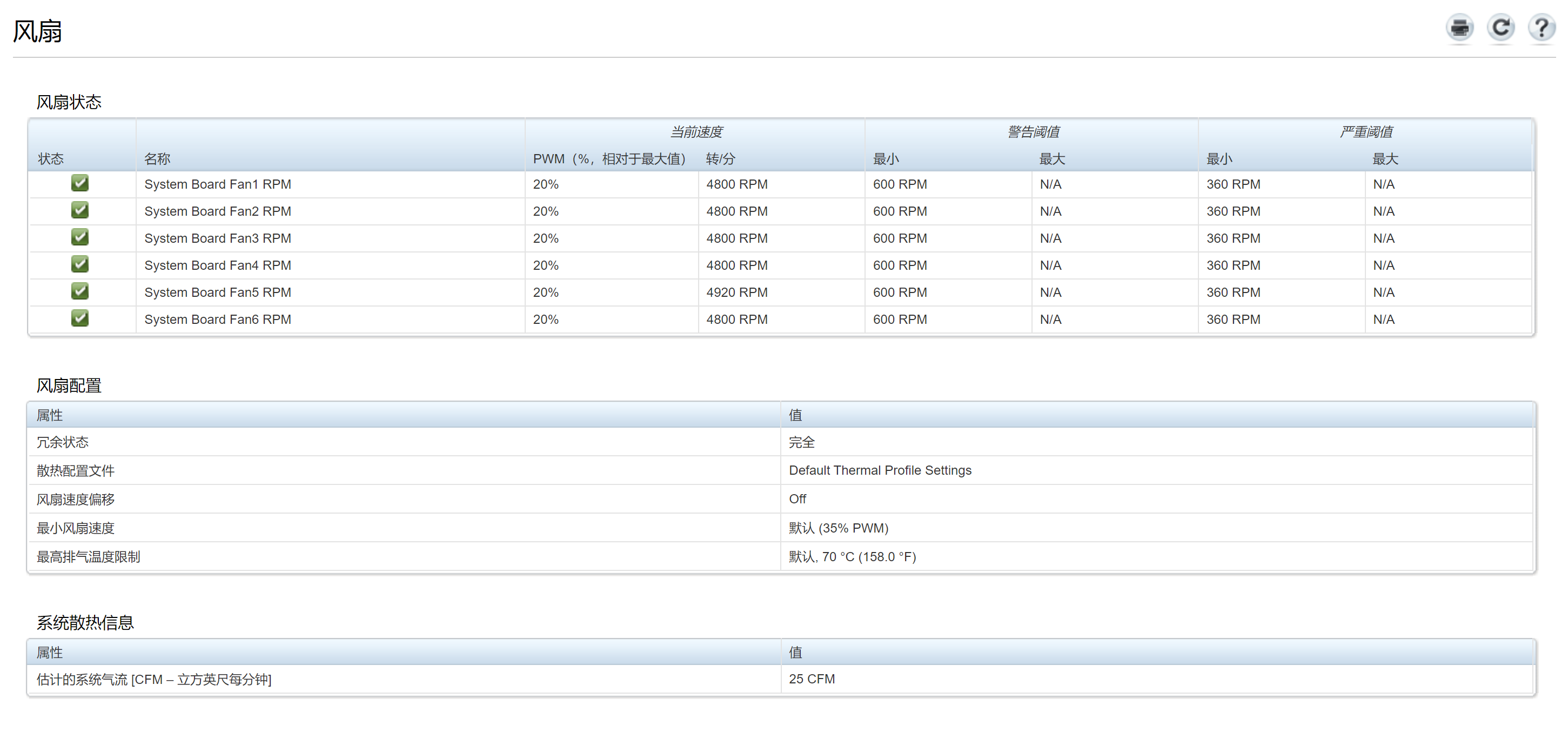Click Fan3 green status checkmark icon
This screenshot has width=1568, height=738.
(x=80, y=237)
